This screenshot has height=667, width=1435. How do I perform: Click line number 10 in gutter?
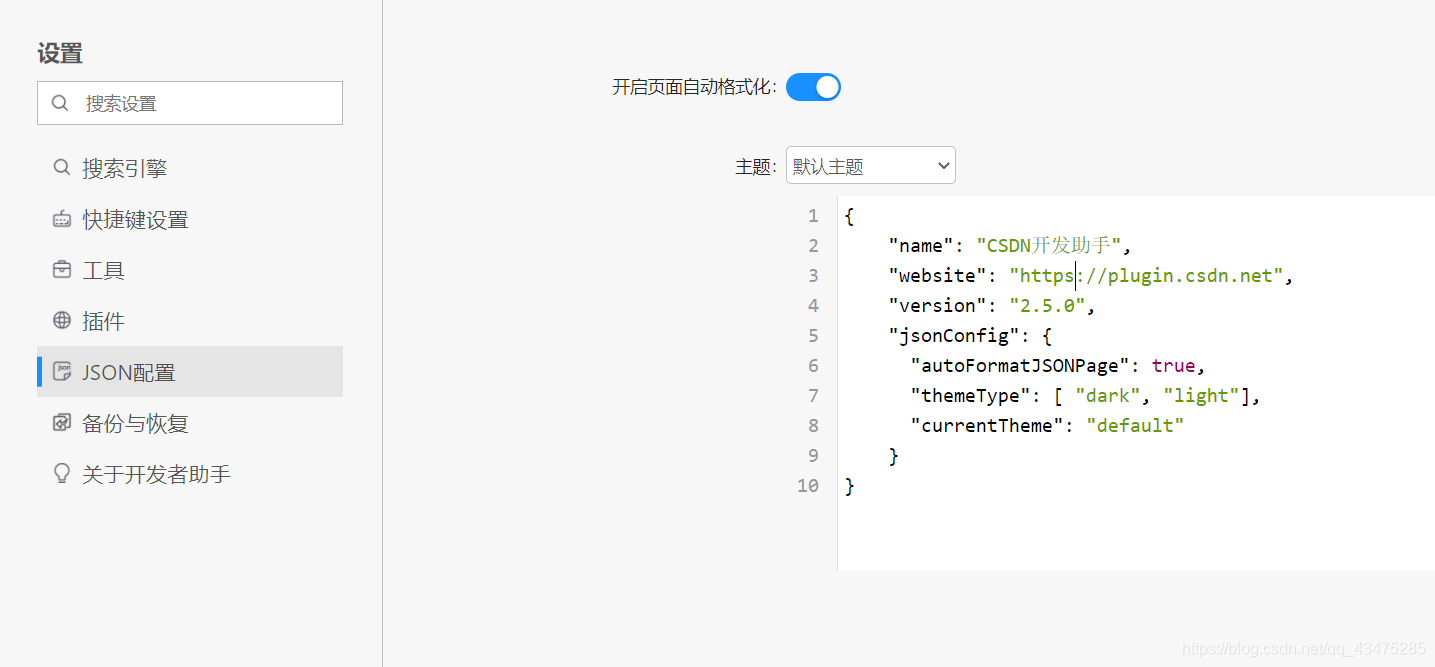coord(808,486)
